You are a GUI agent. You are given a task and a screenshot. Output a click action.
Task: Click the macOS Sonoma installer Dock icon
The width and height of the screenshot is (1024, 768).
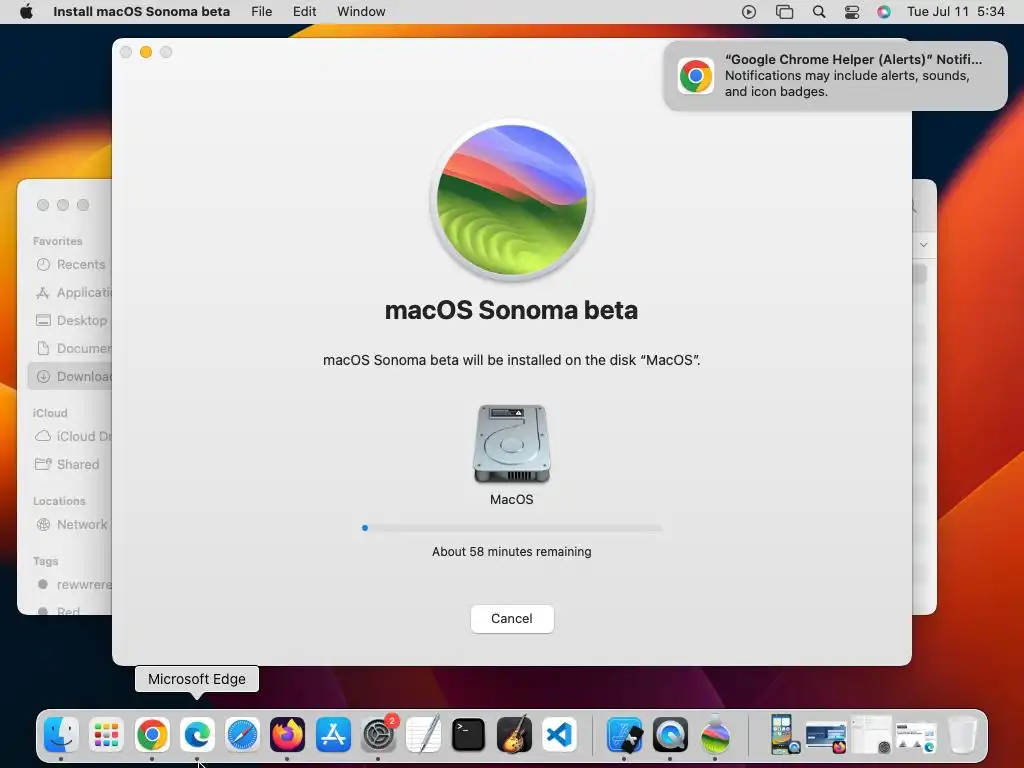[715, 735]
